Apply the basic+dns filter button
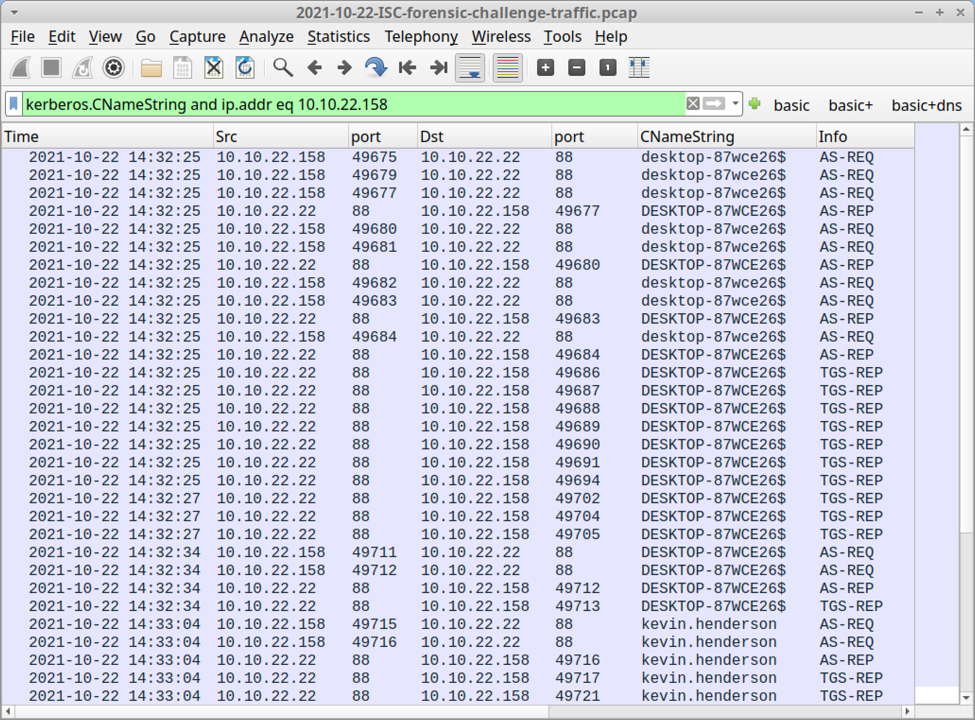This screenshot has width=975, height=720. [x=926, y=105]
